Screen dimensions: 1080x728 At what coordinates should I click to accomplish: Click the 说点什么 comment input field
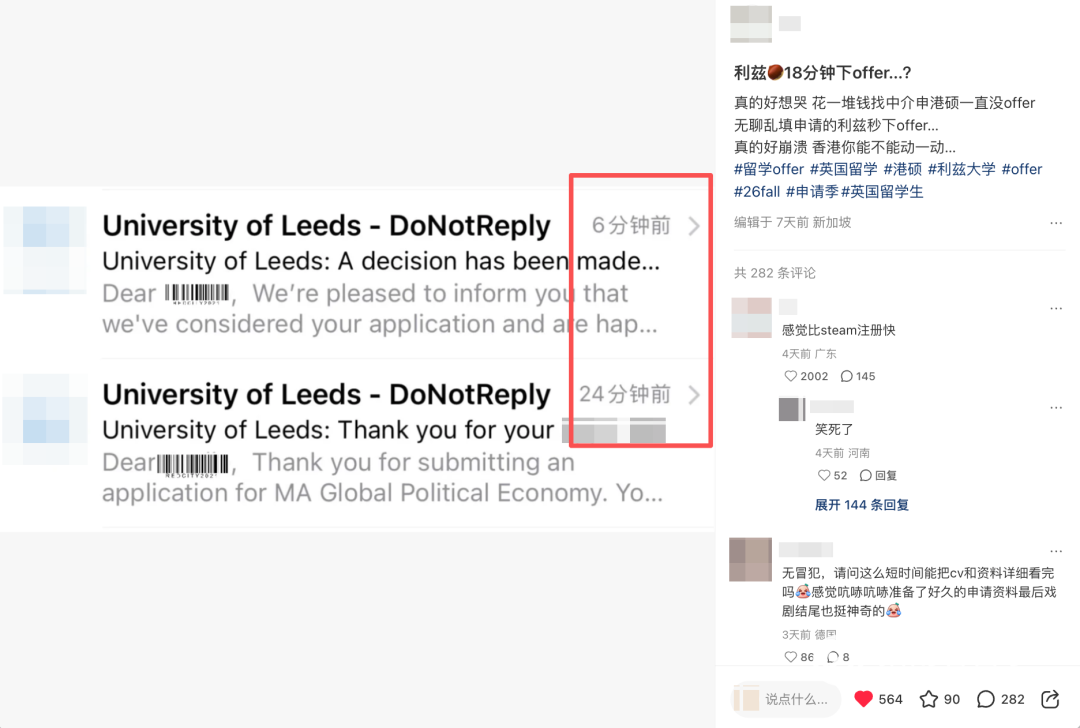pyautogui.click(x=786, y=699)
